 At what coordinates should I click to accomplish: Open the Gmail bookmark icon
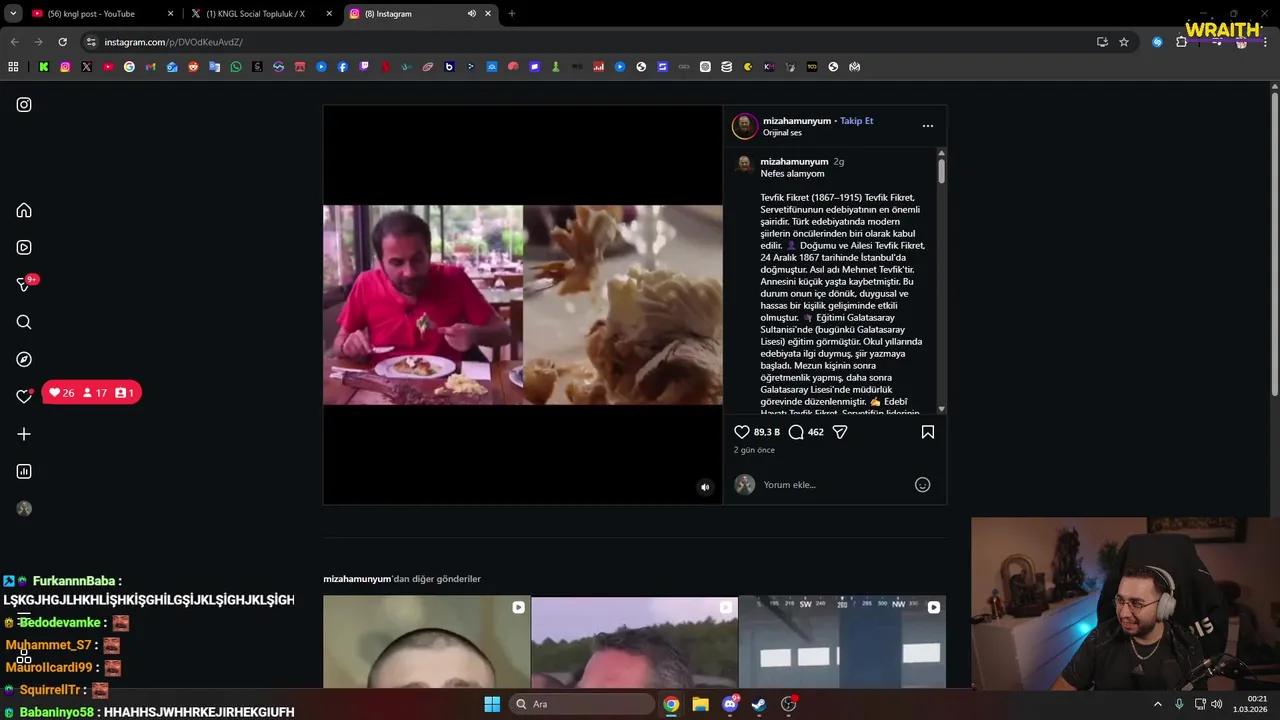click(151, 67)
